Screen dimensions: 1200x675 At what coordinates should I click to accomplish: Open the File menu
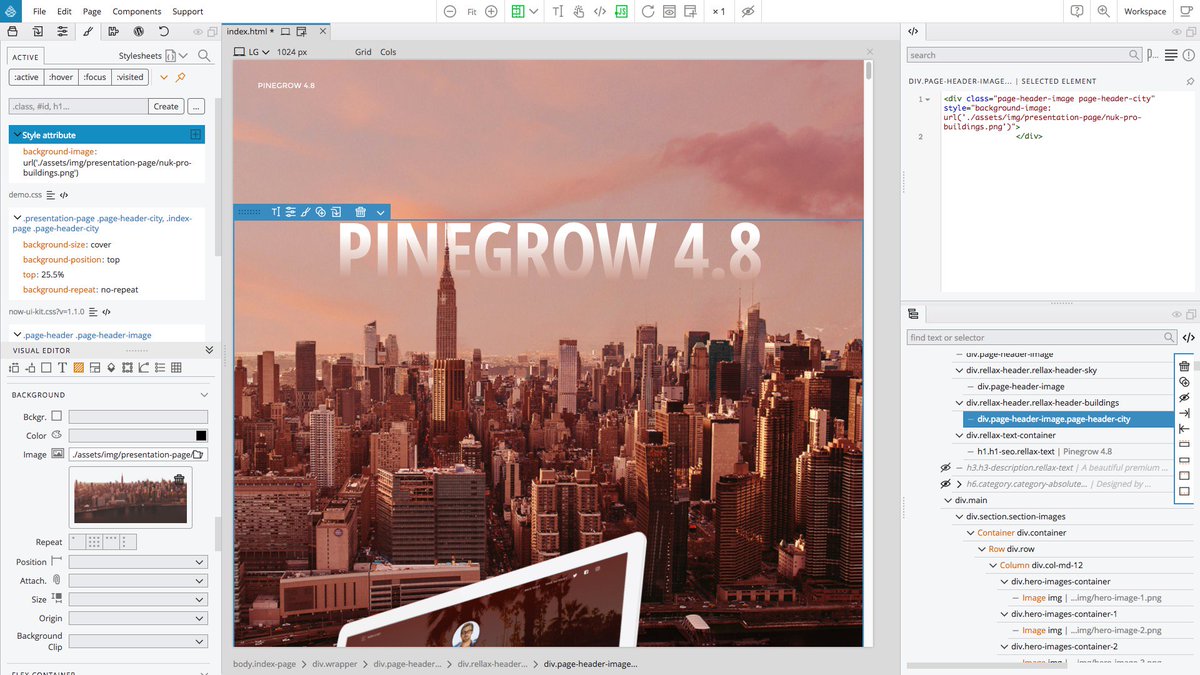40,11
